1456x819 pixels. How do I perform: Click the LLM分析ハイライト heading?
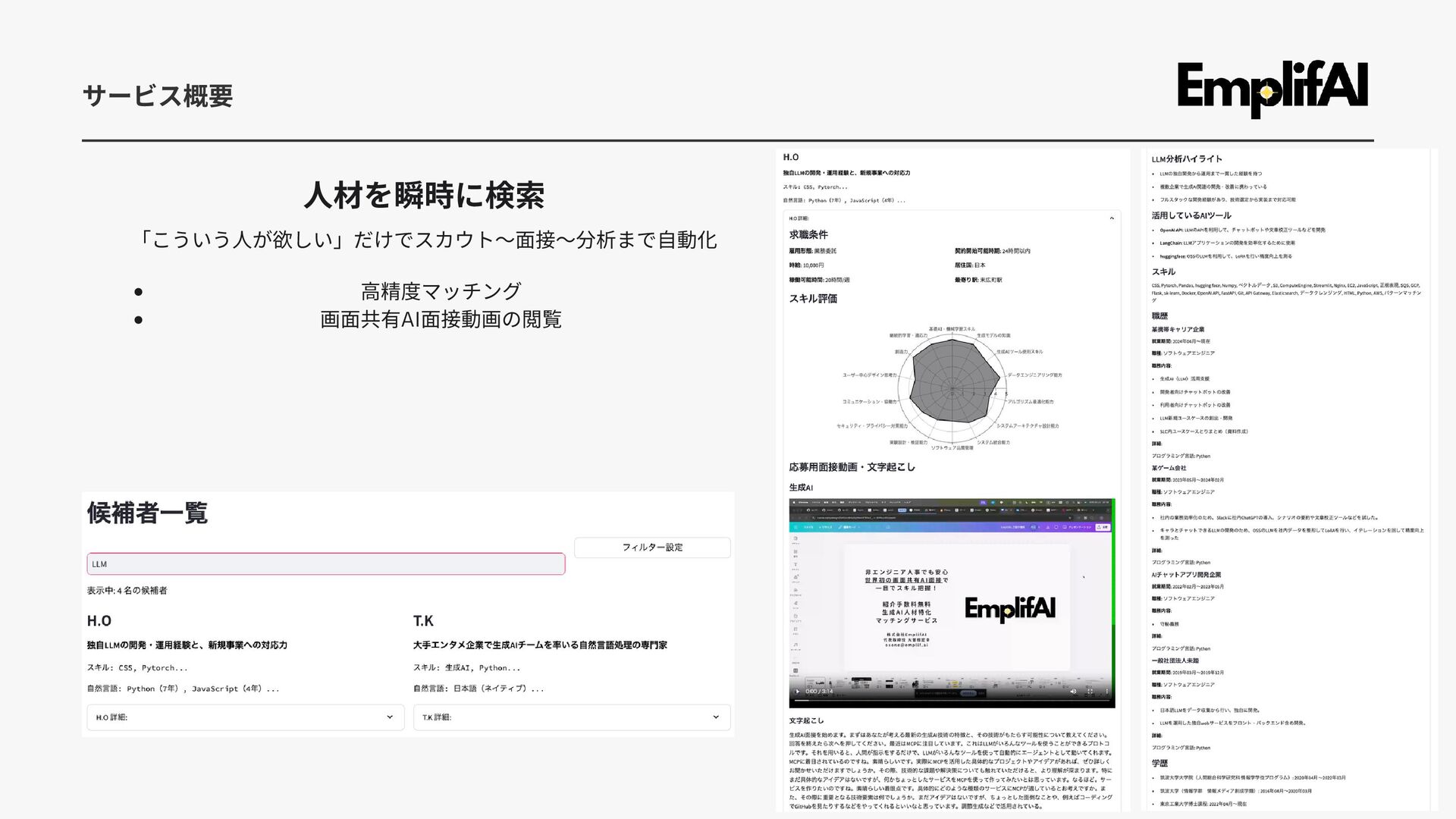click(1186, 159)
